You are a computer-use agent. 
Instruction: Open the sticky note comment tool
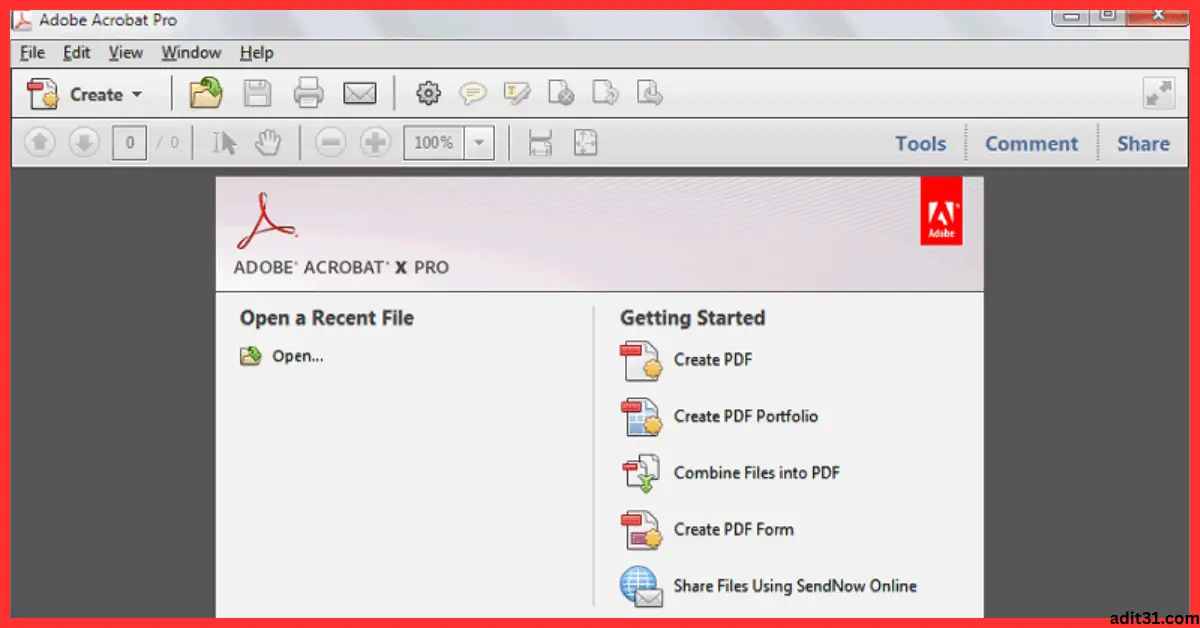472,93
